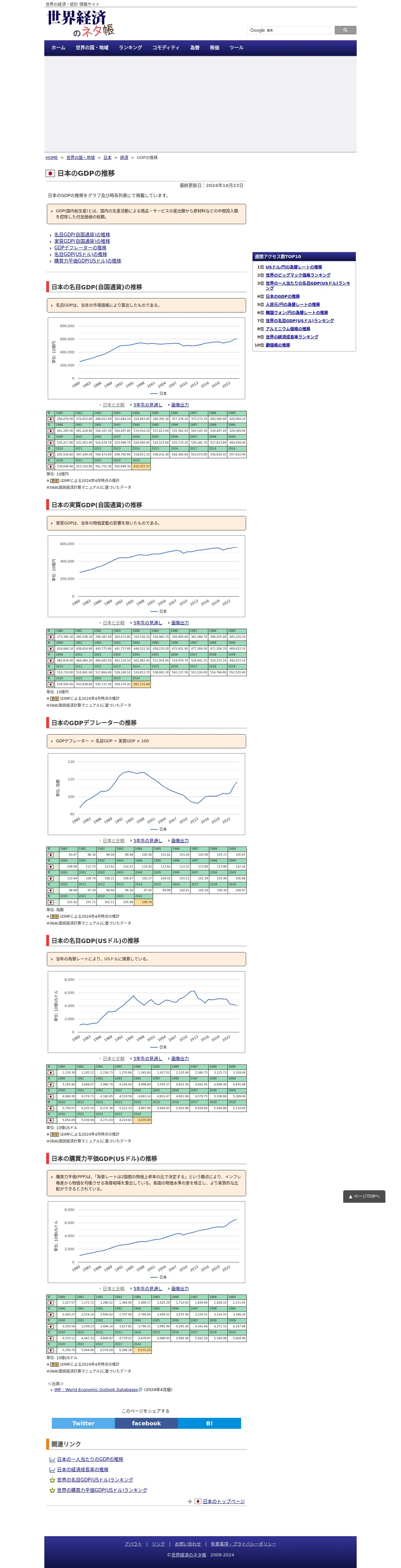Open the 世界の国・地域 menu
Image resolution: width=401 pixels, height=1568 pixels.
coord(92,47)
